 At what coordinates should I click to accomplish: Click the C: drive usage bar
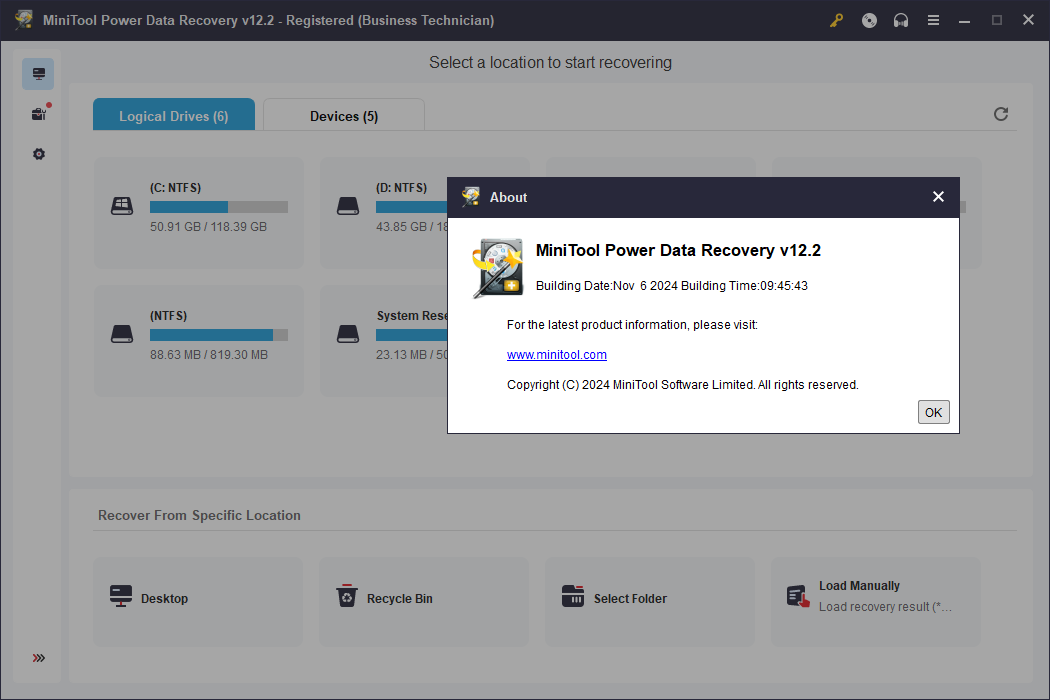coord(219,207)
